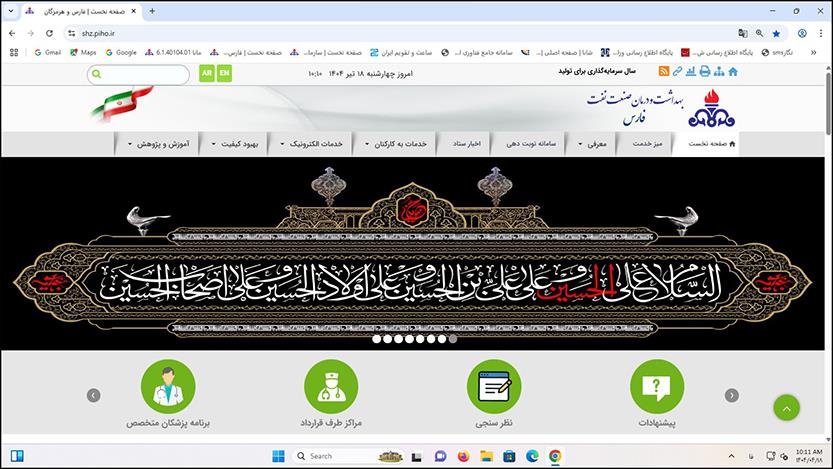Click the Windows Start button
Image resolution: width=833 pixels, height=469 pixels.
click(278, 456)
